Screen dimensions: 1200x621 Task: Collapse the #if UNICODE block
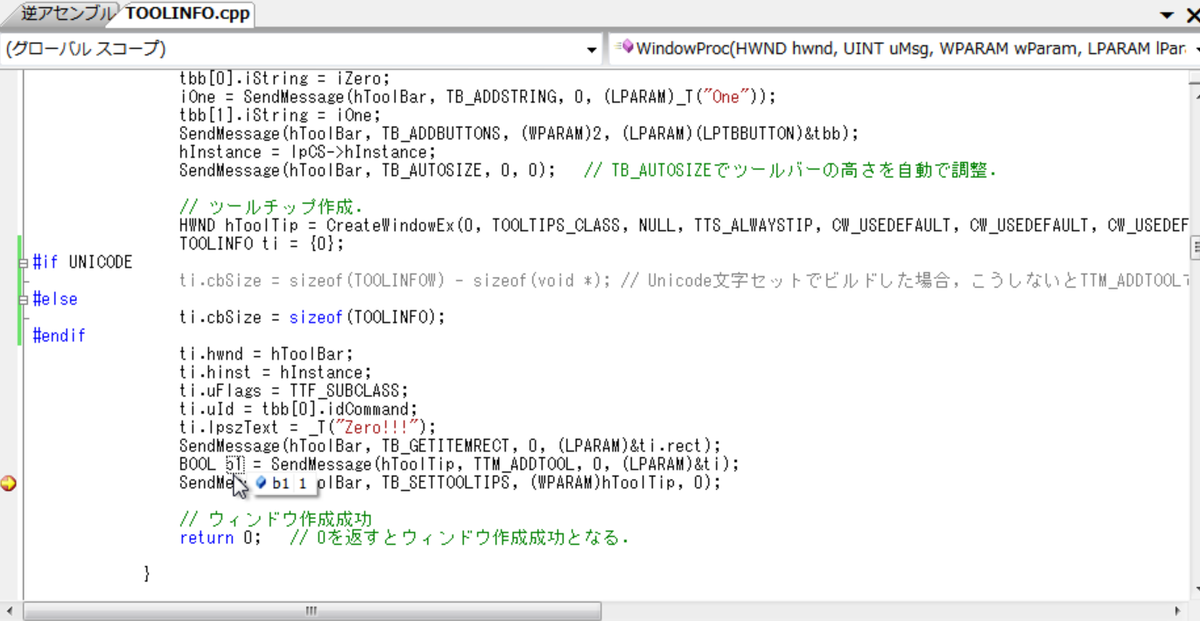(23, 263)
